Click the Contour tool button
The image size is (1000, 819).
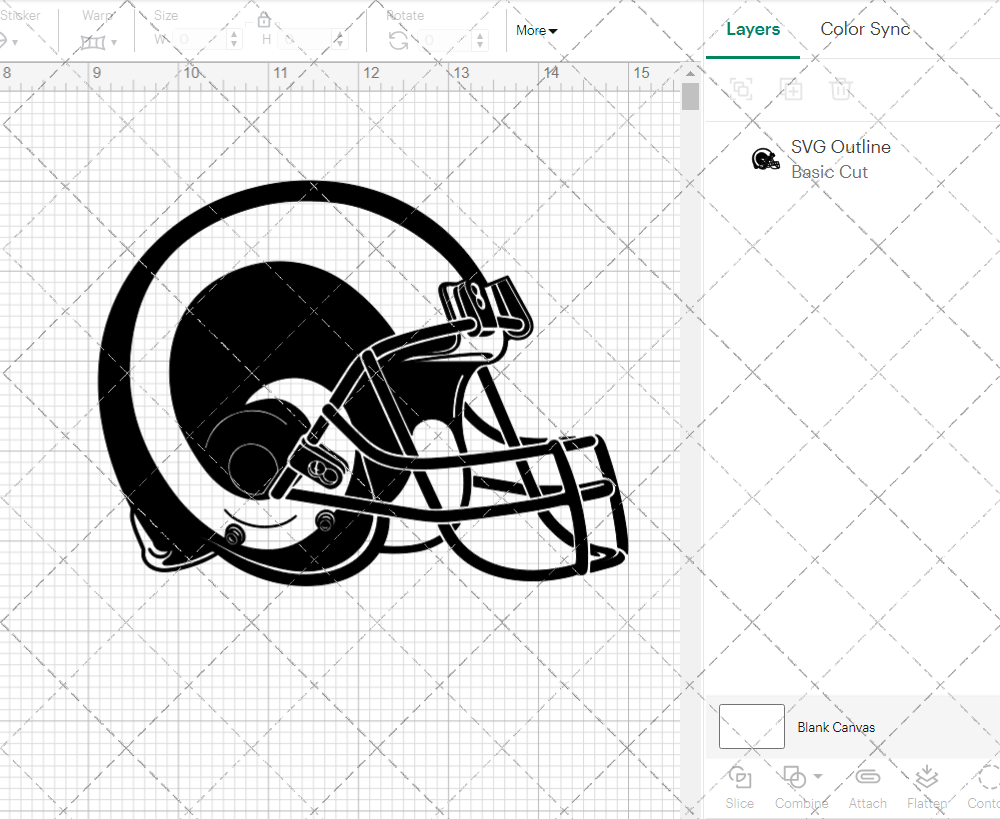click(x=985, y=787)
